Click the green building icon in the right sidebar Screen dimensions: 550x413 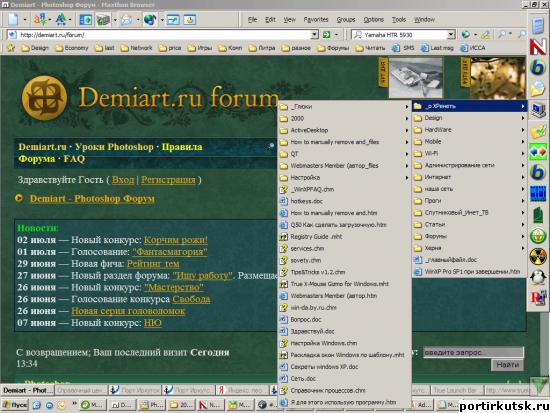[x=538, y=214]
